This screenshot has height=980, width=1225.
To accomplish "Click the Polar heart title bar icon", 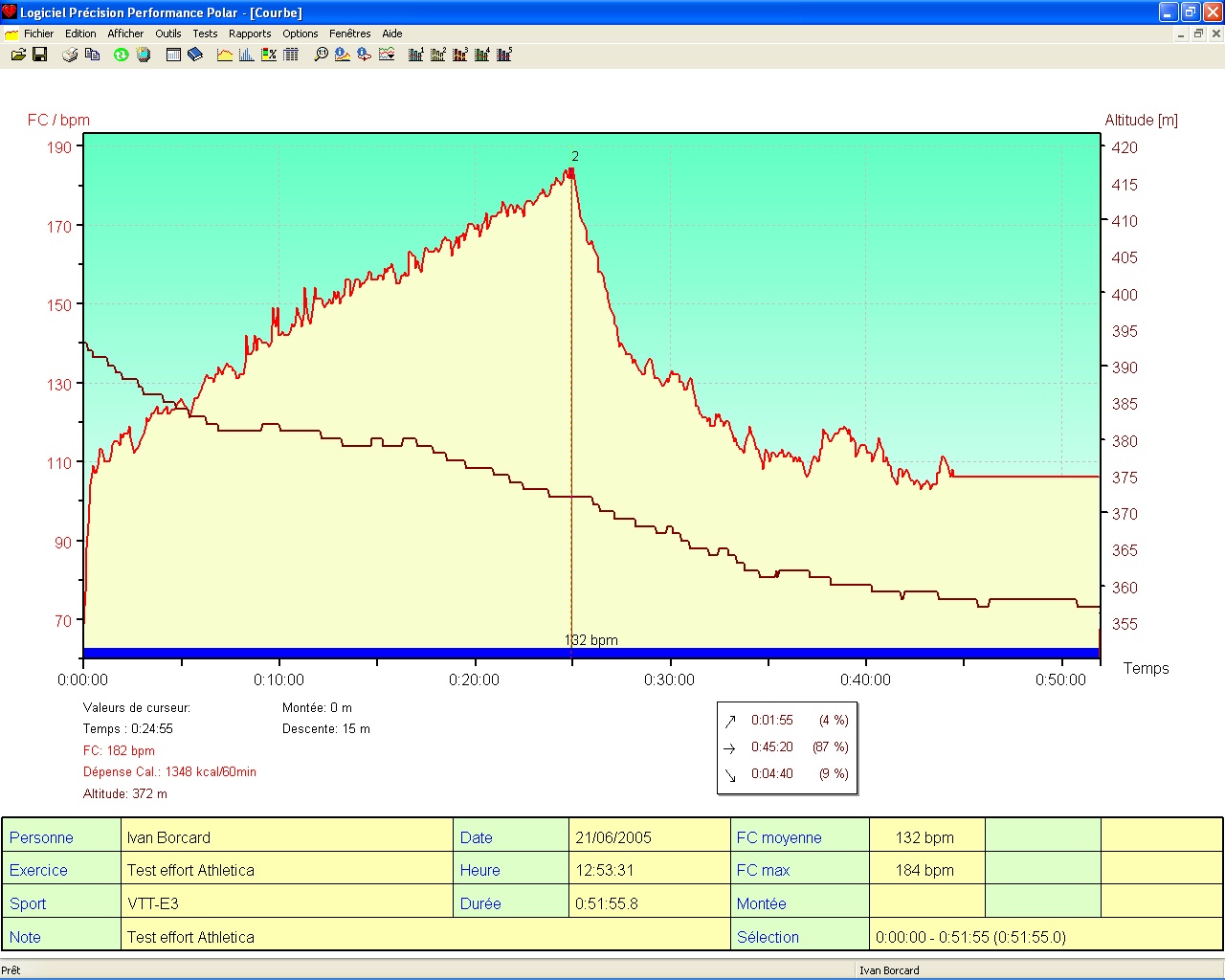I will click(10, 11).
